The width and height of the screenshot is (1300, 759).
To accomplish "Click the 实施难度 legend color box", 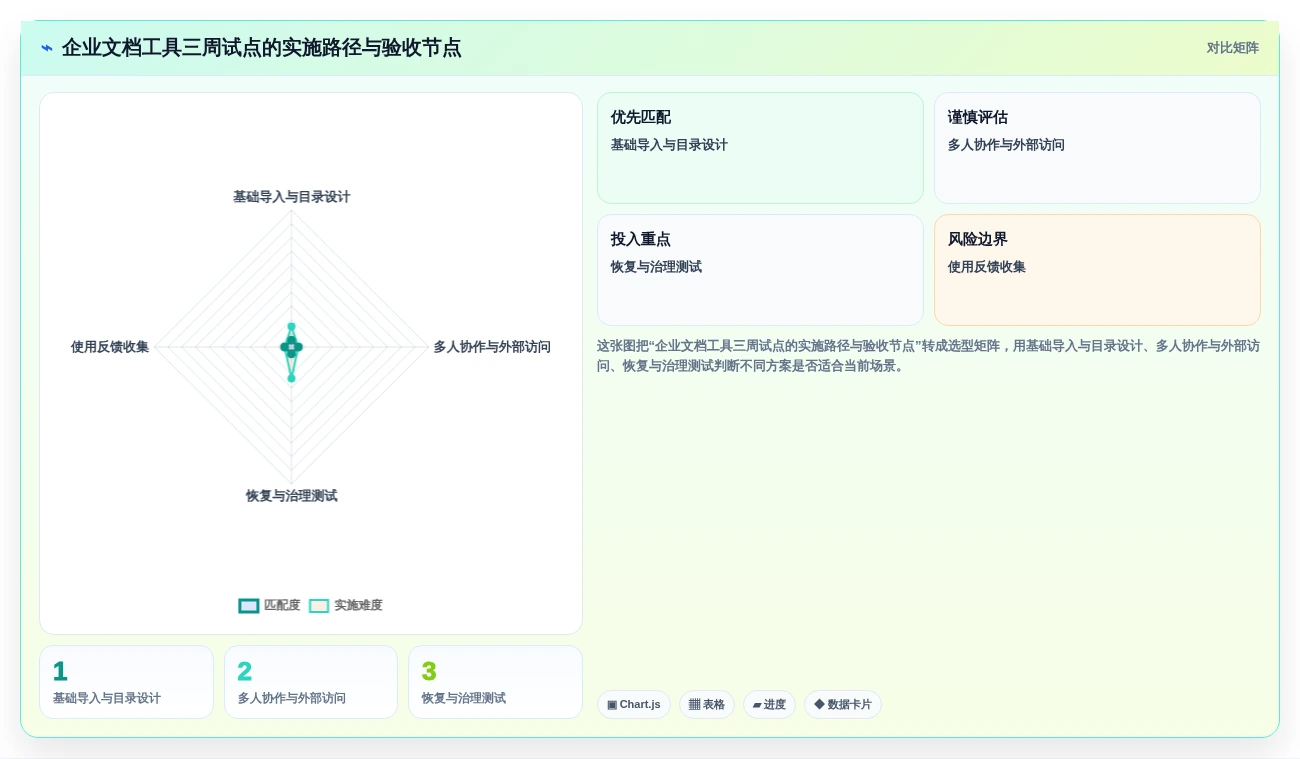I will click(x=319, y=606).
